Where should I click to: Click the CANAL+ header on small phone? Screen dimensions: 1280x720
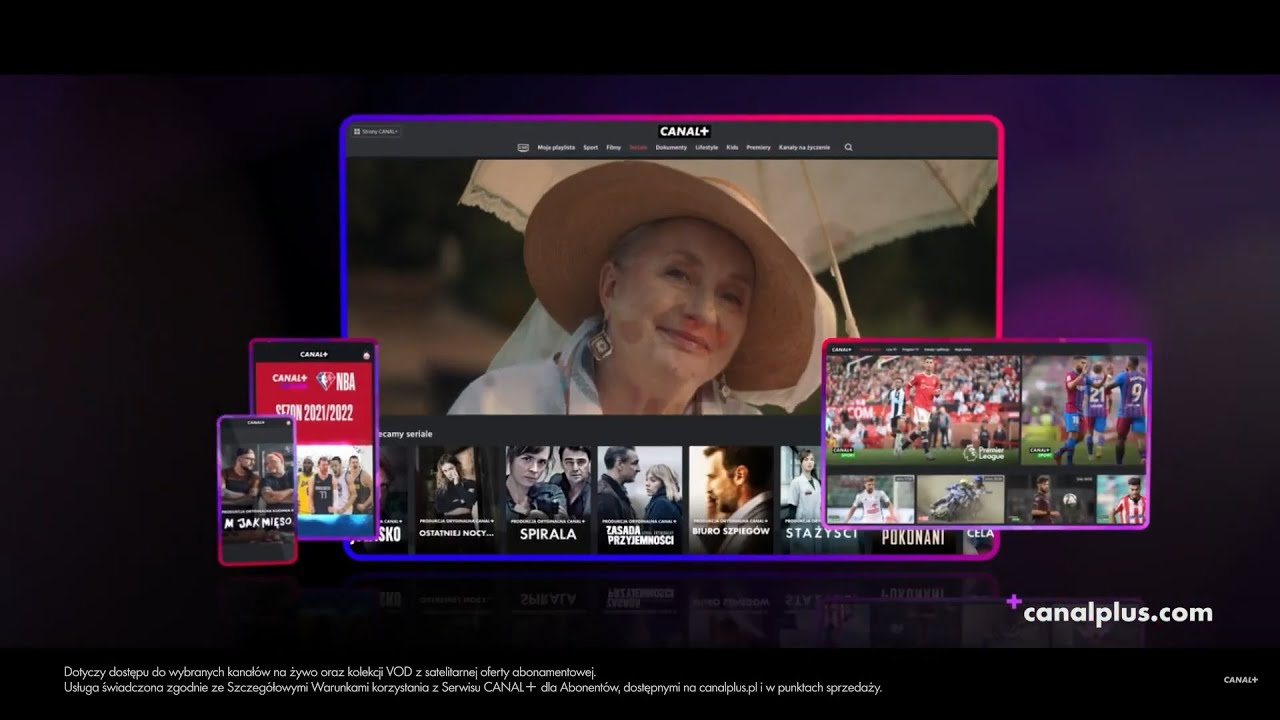tap(257, 422)
